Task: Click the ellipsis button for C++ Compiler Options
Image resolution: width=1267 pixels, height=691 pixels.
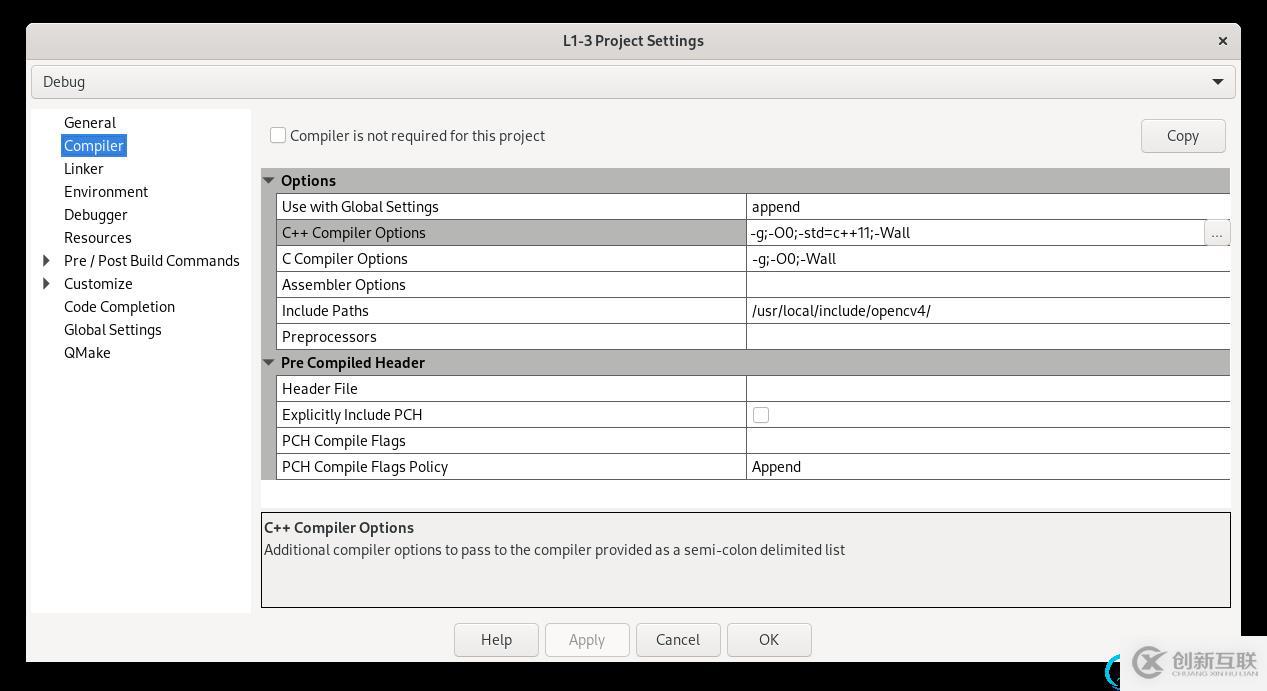Action: [x=1217, y=233]
